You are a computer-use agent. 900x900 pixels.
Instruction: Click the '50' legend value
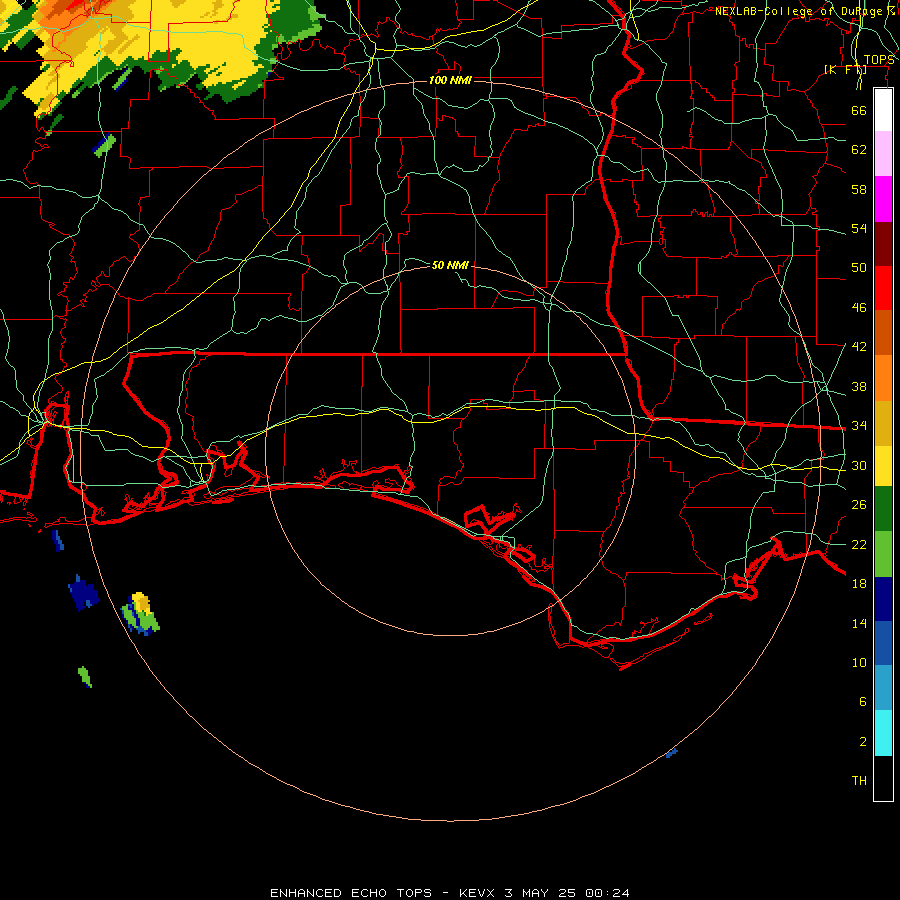click(x=859, y=267)
